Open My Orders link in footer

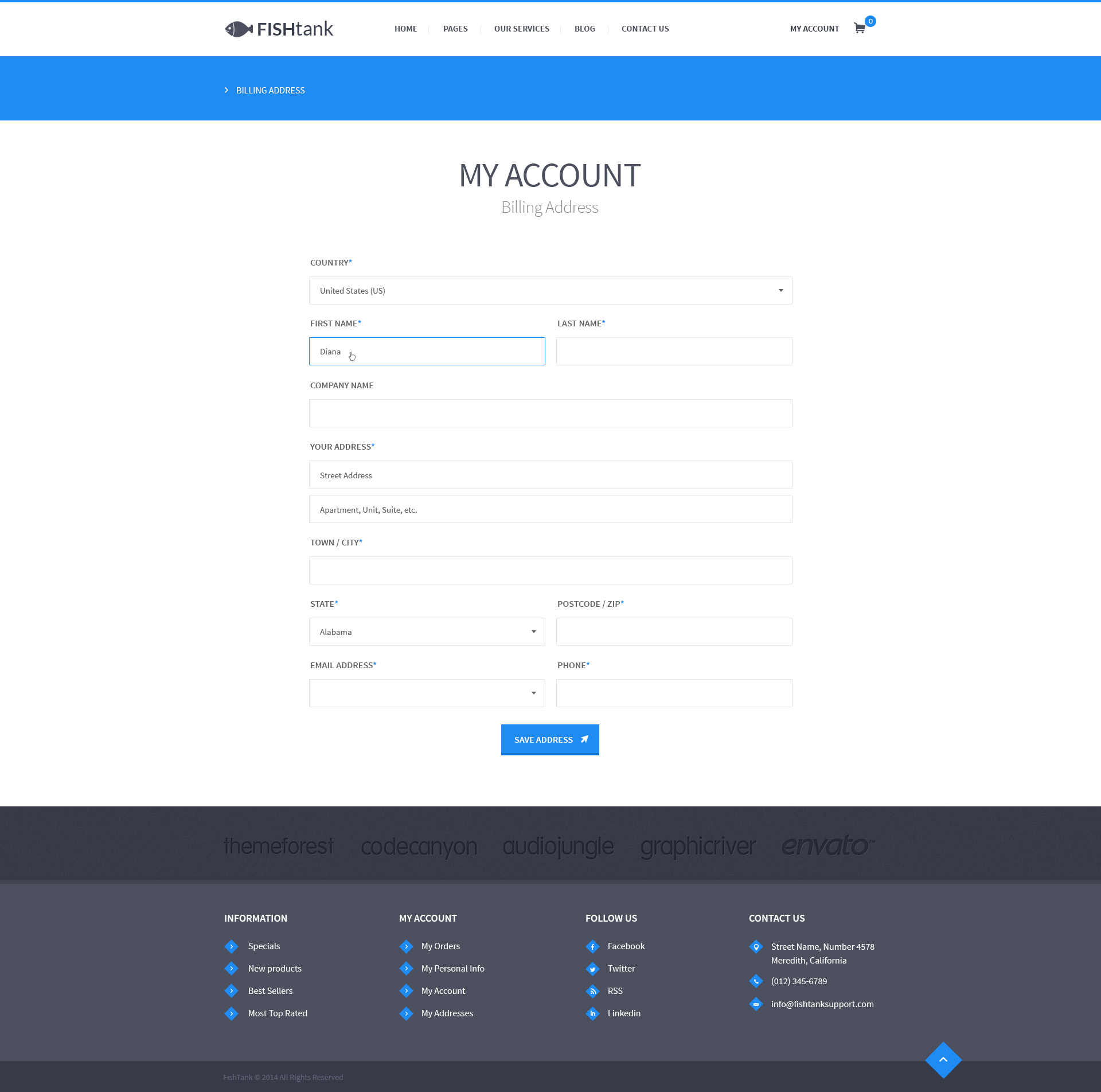(440, 946)
